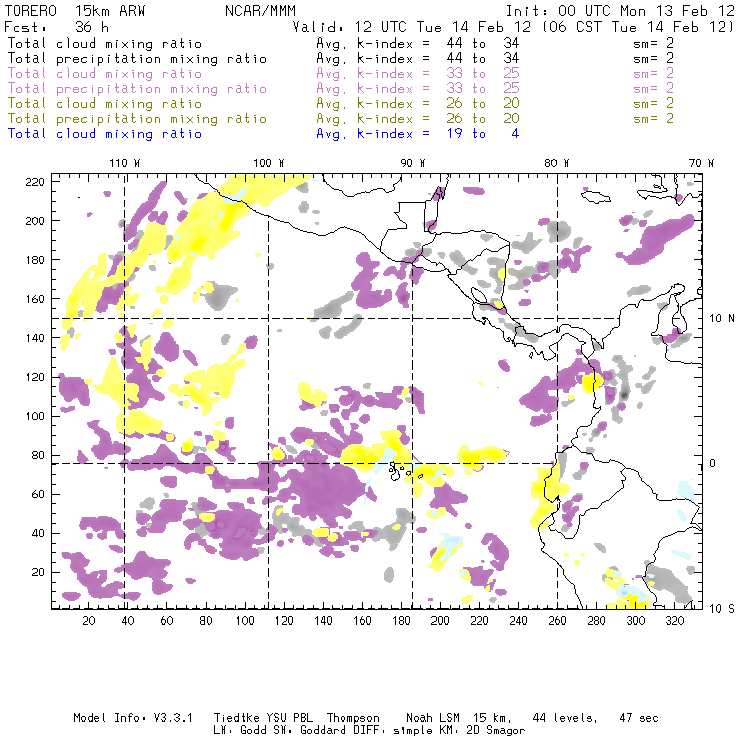Click the "160" tick on the vertical axis
Viewport: 740px width, 740px height.
[35, 299]
